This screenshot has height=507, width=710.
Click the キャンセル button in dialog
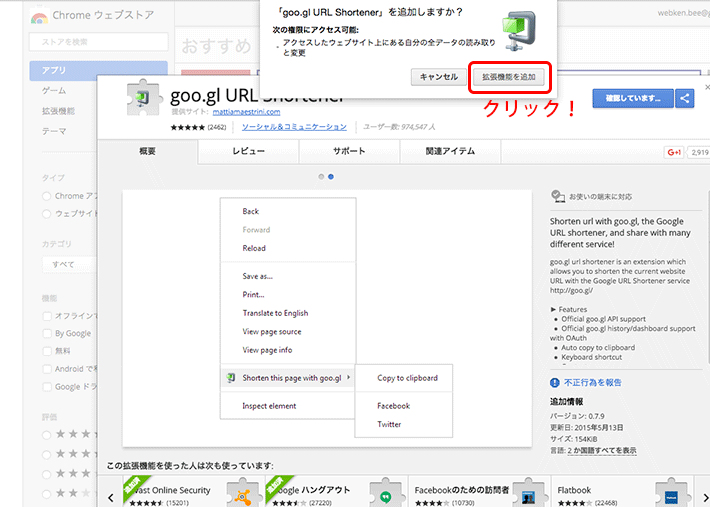click(x=439, y=77)
